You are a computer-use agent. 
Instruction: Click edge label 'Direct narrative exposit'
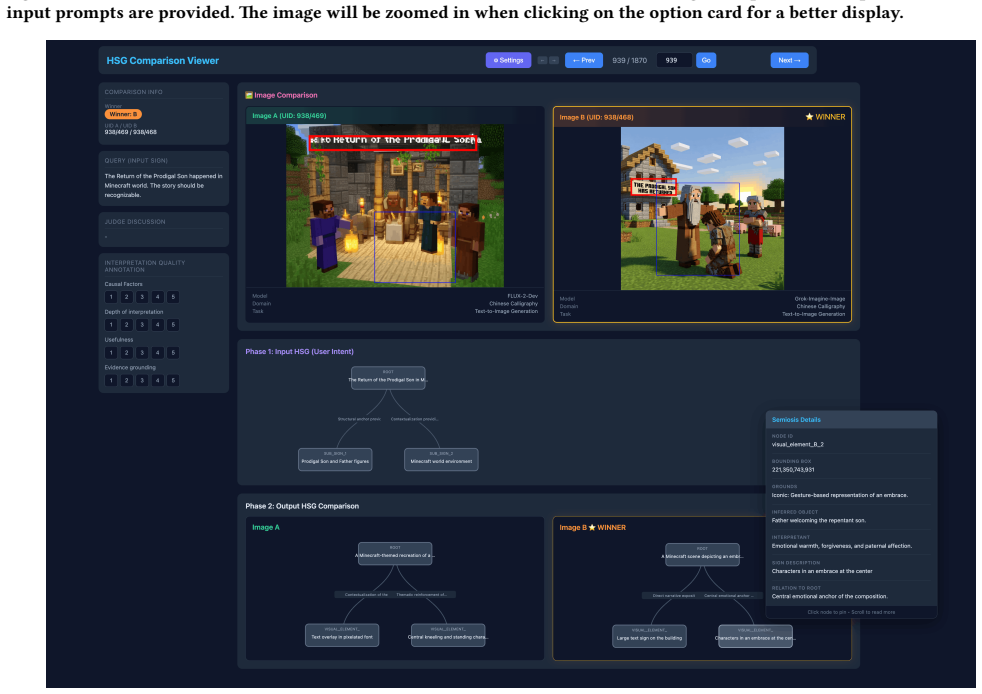pyautogui.click(x=674, y=595)
